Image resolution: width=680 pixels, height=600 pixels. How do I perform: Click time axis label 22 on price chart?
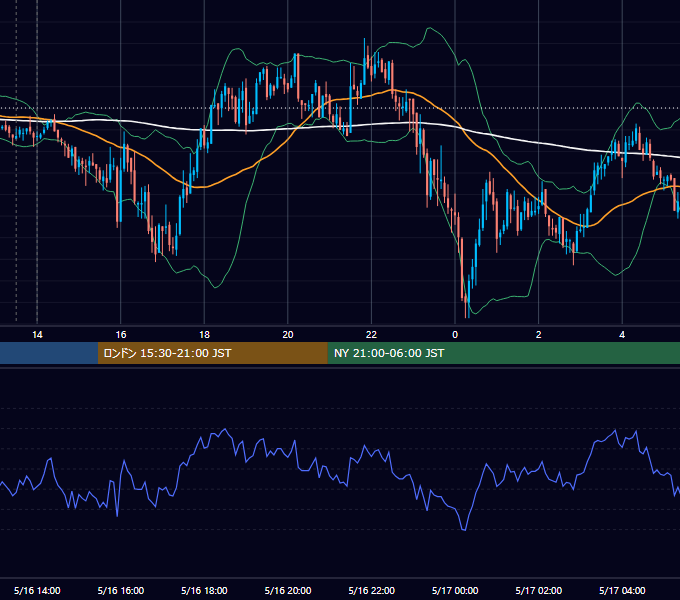coord(371,335)
